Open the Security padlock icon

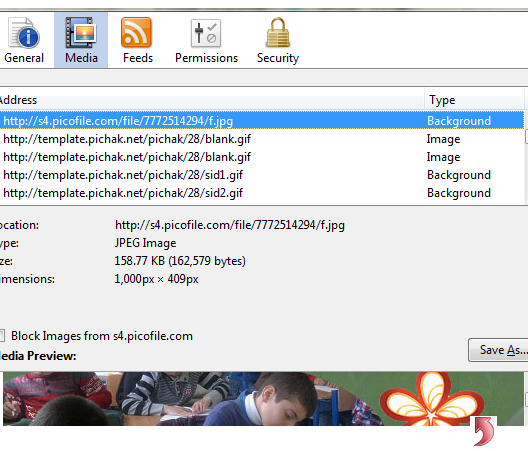click(278, 32)
